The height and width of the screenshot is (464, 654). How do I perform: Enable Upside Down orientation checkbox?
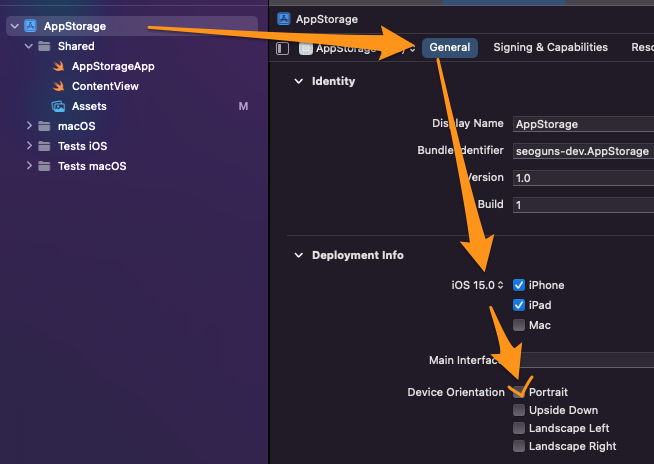point(519,410)
